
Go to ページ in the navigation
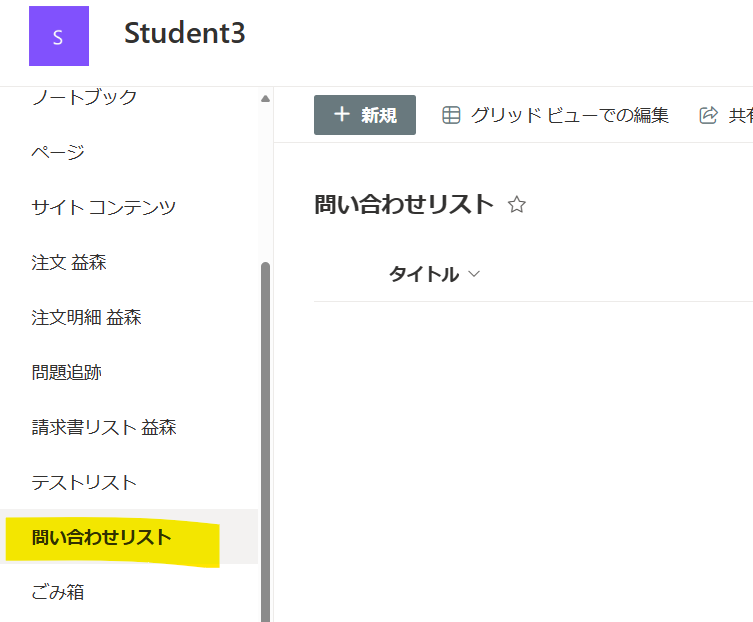coord(58,152)
